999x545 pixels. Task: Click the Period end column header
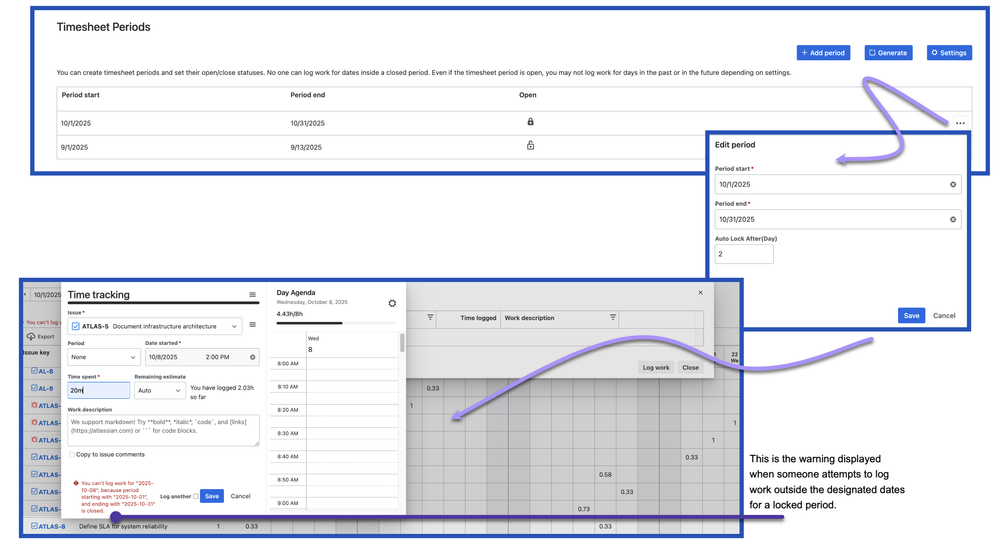[x=308, y=95]
